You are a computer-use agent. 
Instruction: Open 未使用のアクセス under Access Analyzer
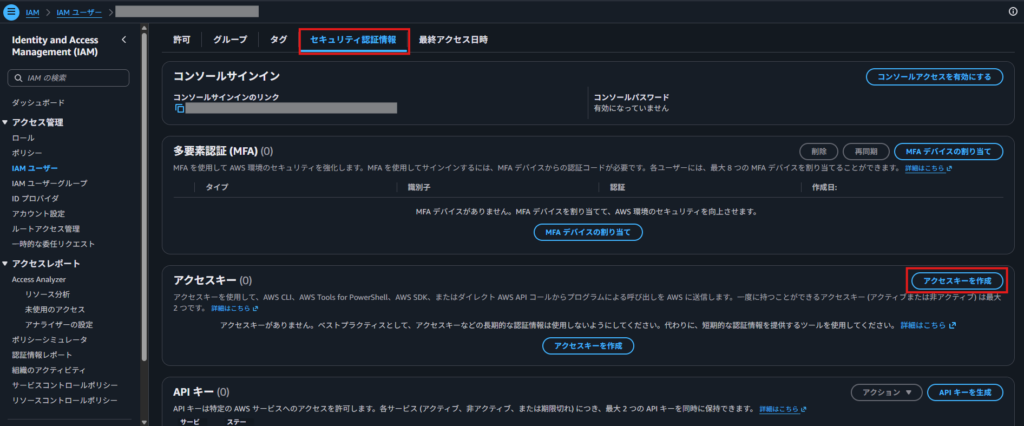55,309
